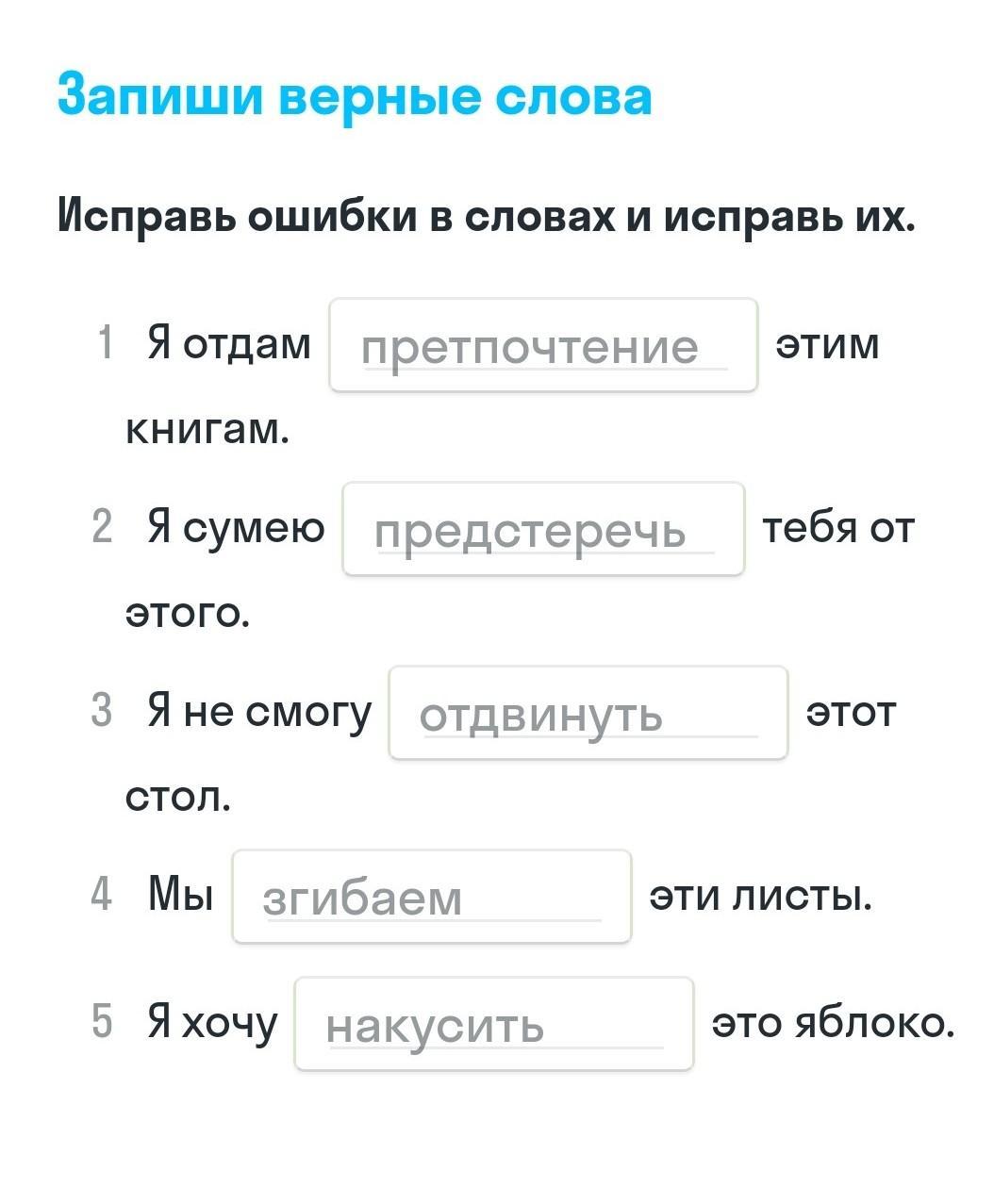Select the 'згибаем' answer field
Viewport: 994px width, 1204px height.
431,897
